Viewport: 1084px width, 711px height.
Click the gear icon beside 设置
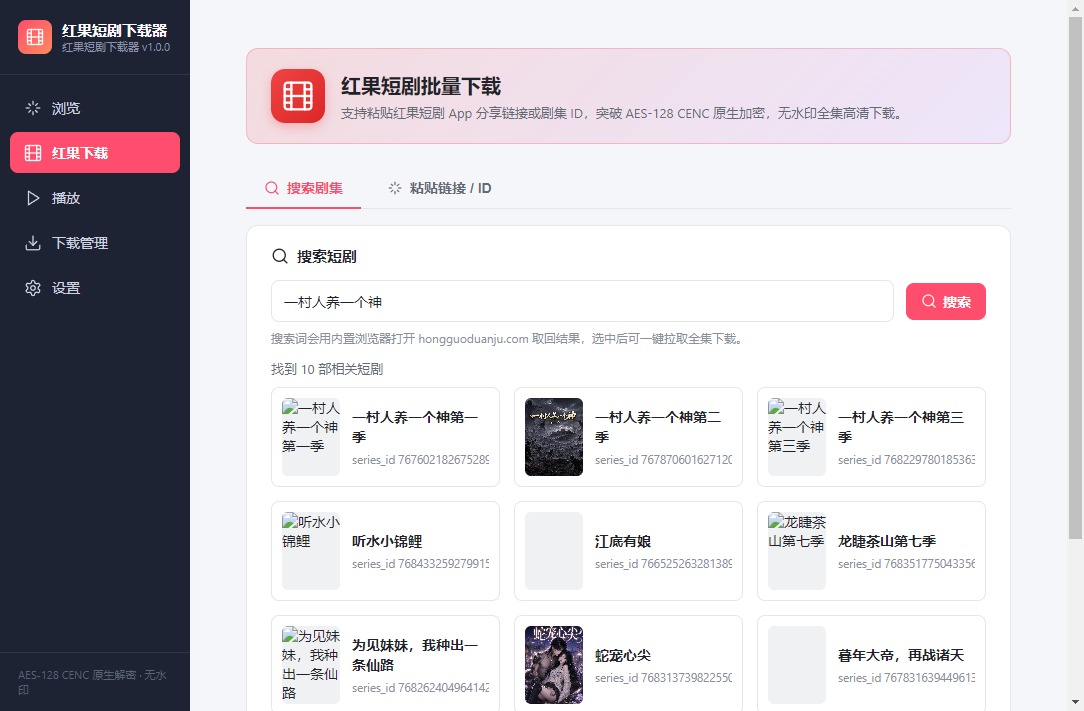[x=32, y=288]
